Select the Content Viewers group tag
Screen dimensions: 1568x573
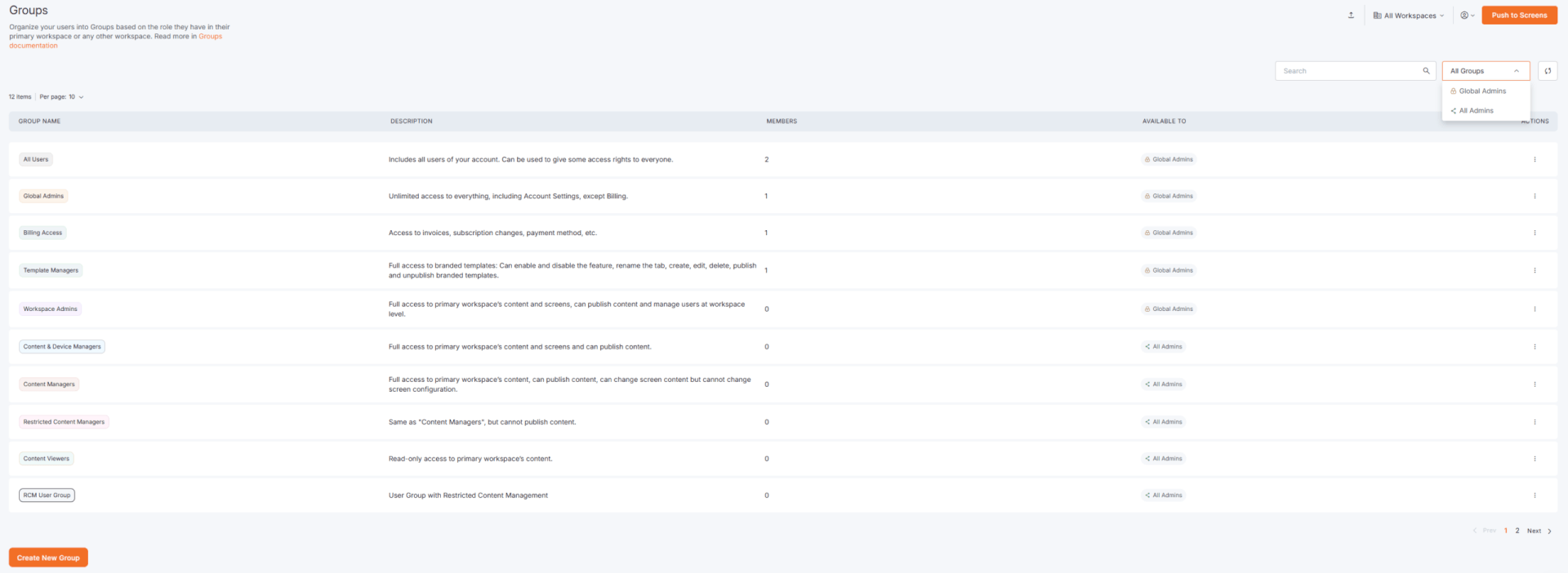click(x=47, y=458)
